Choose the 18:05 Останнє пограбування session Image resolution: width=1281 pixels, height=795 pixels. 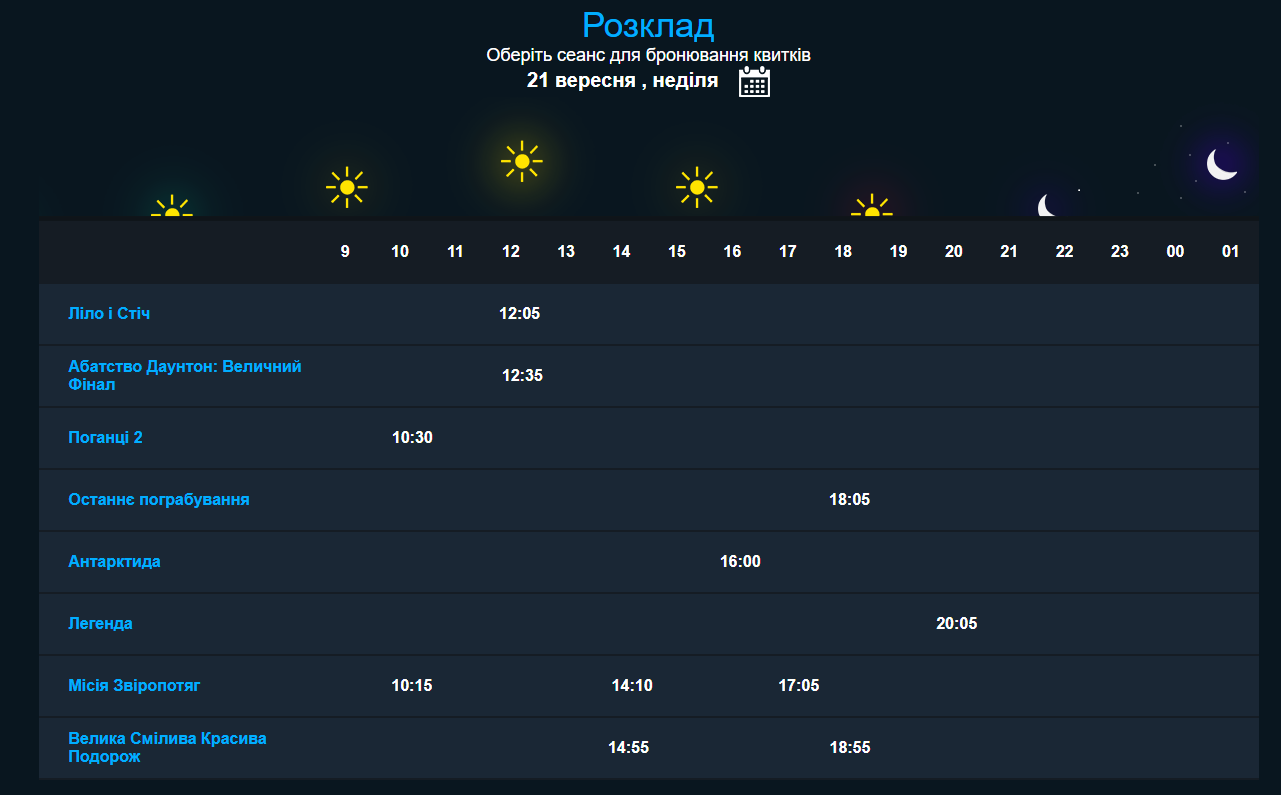point(849,500)
